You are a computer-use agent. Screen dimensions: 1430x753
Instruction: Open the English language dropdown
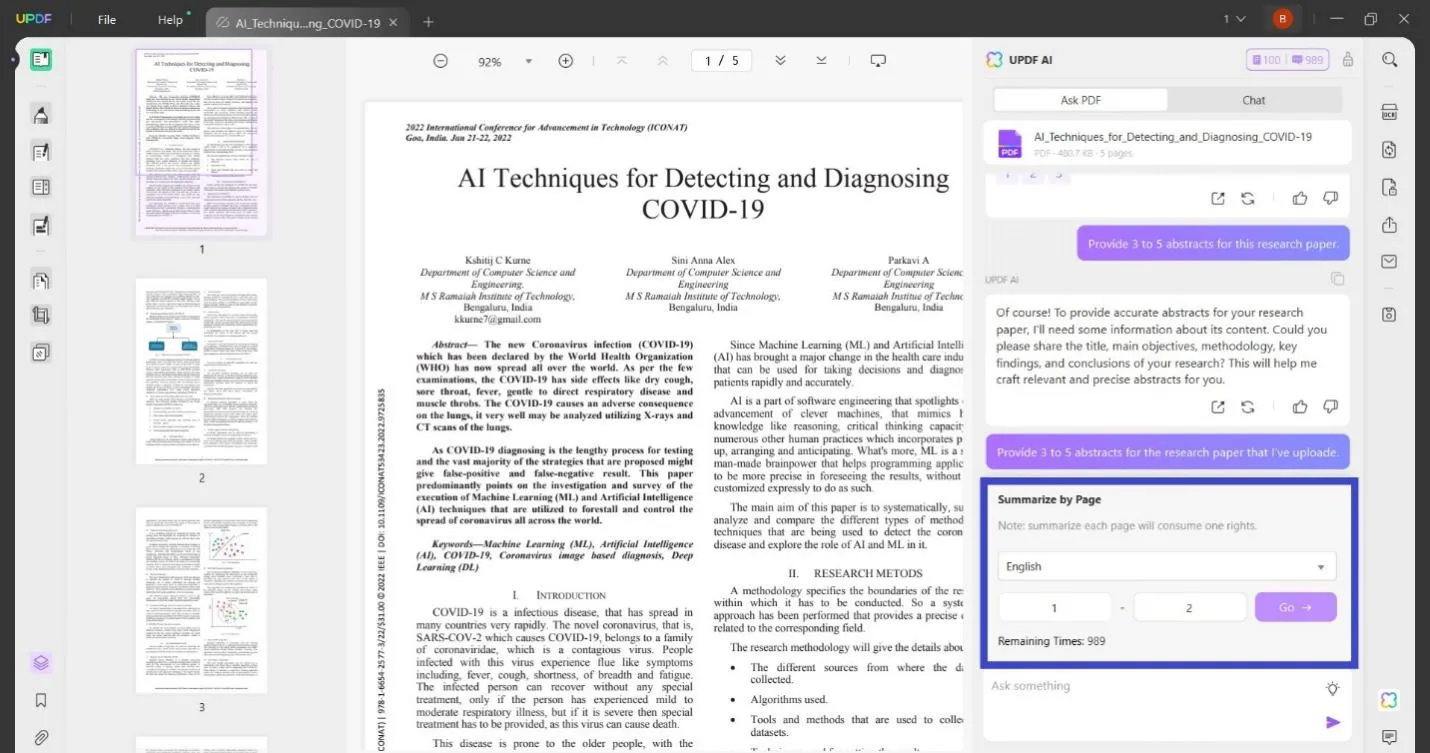(1167, 566)
